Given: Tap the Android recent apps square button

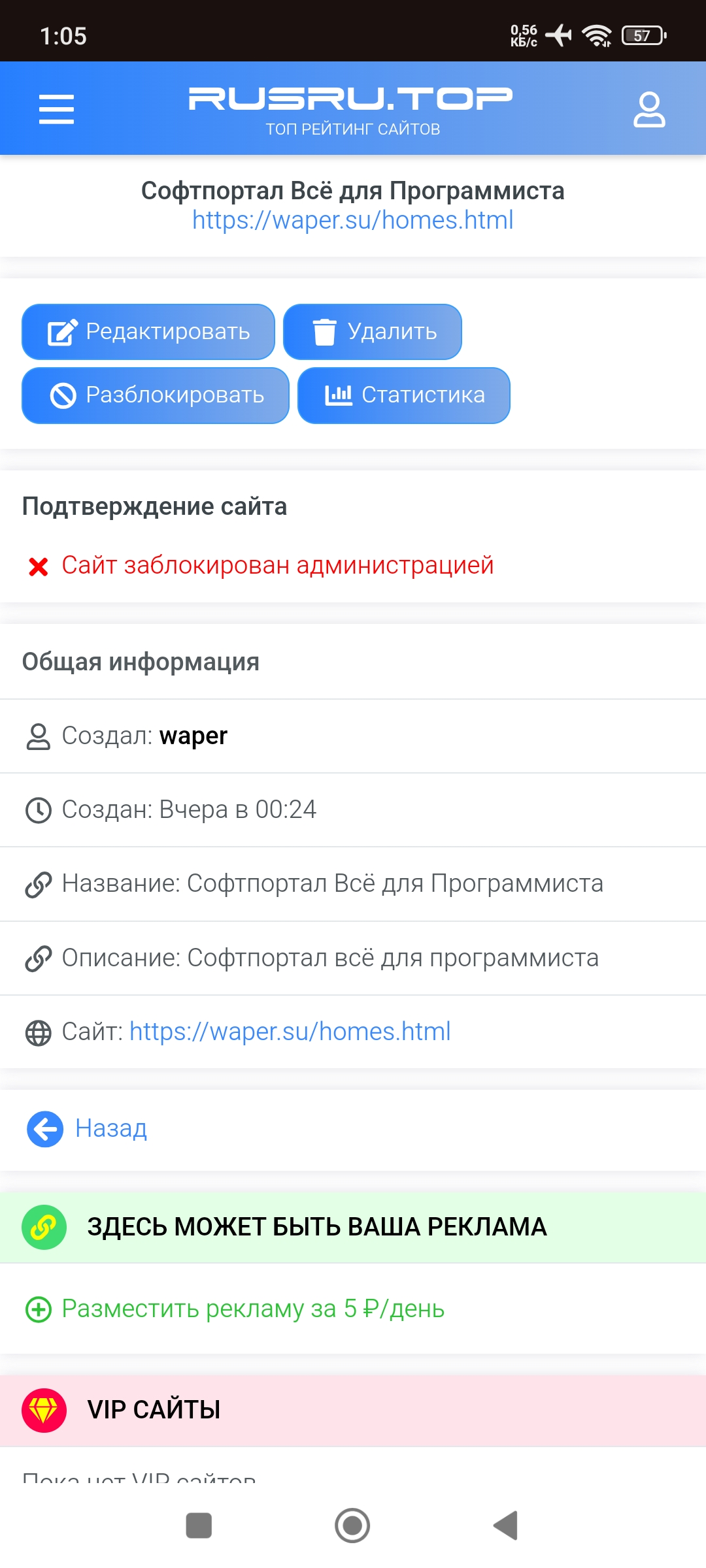Looking at the screenshot, I should 199,1526.
